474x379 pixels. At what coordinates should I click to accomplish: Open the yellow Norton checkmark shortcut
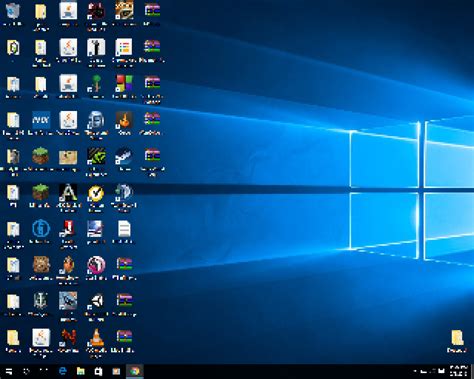pos(96,193)
